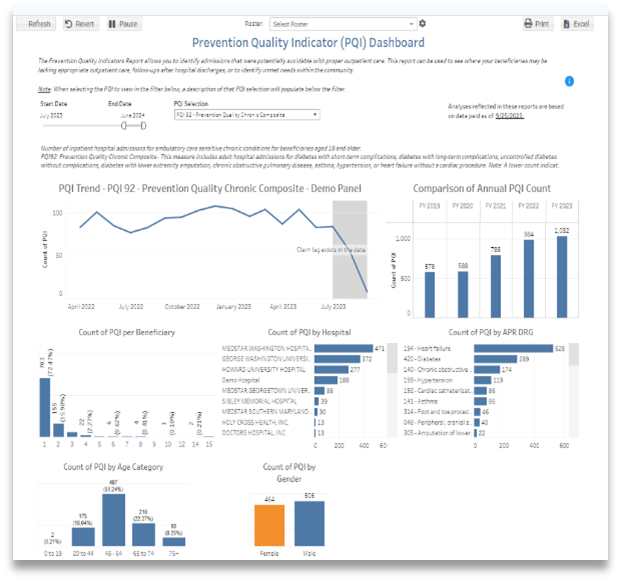
Task: Click the blue information icon
Action: [x=569, y=81]
